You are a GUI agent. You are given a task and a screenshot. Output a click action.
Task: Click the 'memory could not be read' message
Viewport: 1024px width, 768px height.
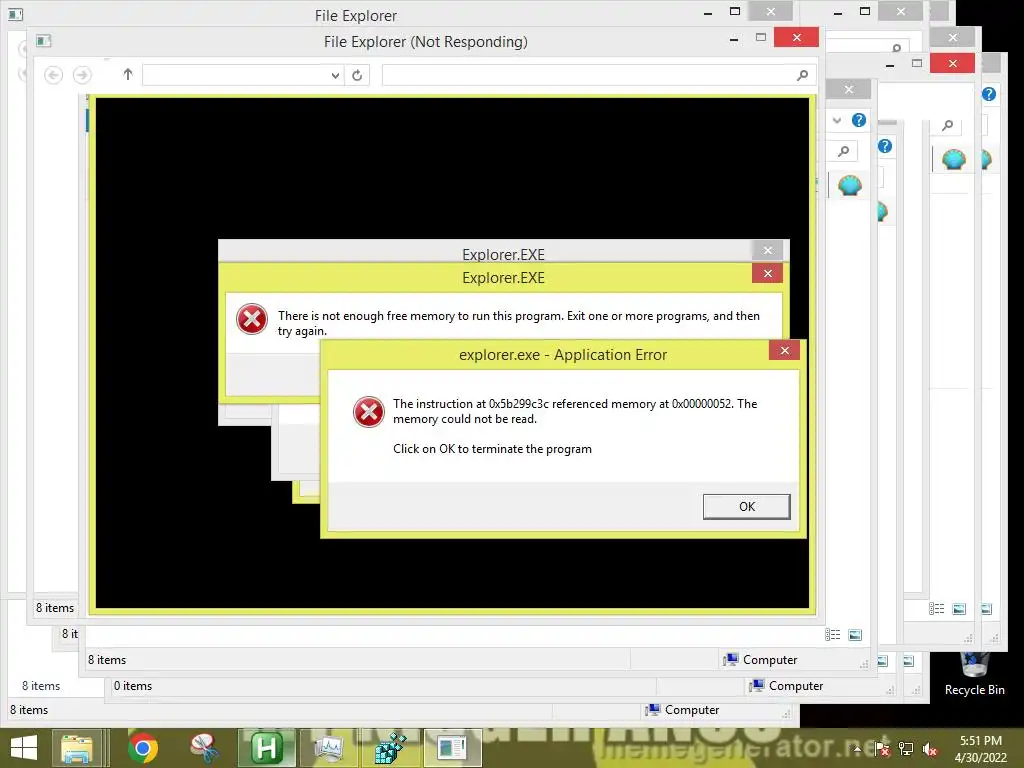(575, 411)
